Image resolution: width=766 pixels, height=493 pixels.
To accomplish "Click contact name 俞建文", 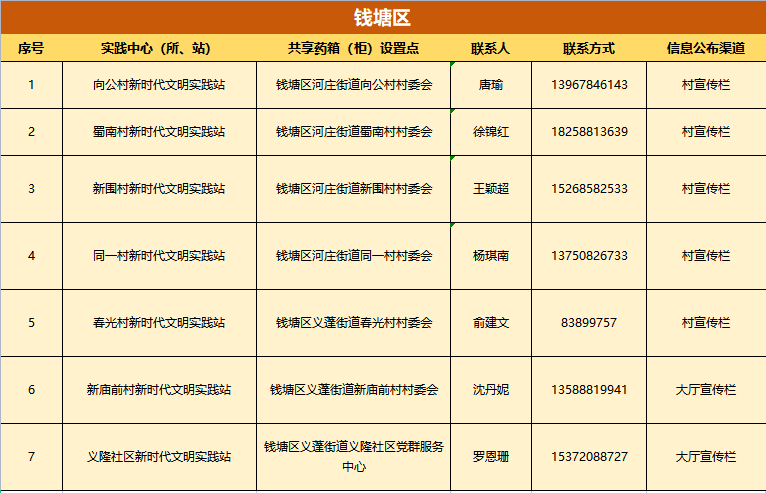I will tap(491, 323).
